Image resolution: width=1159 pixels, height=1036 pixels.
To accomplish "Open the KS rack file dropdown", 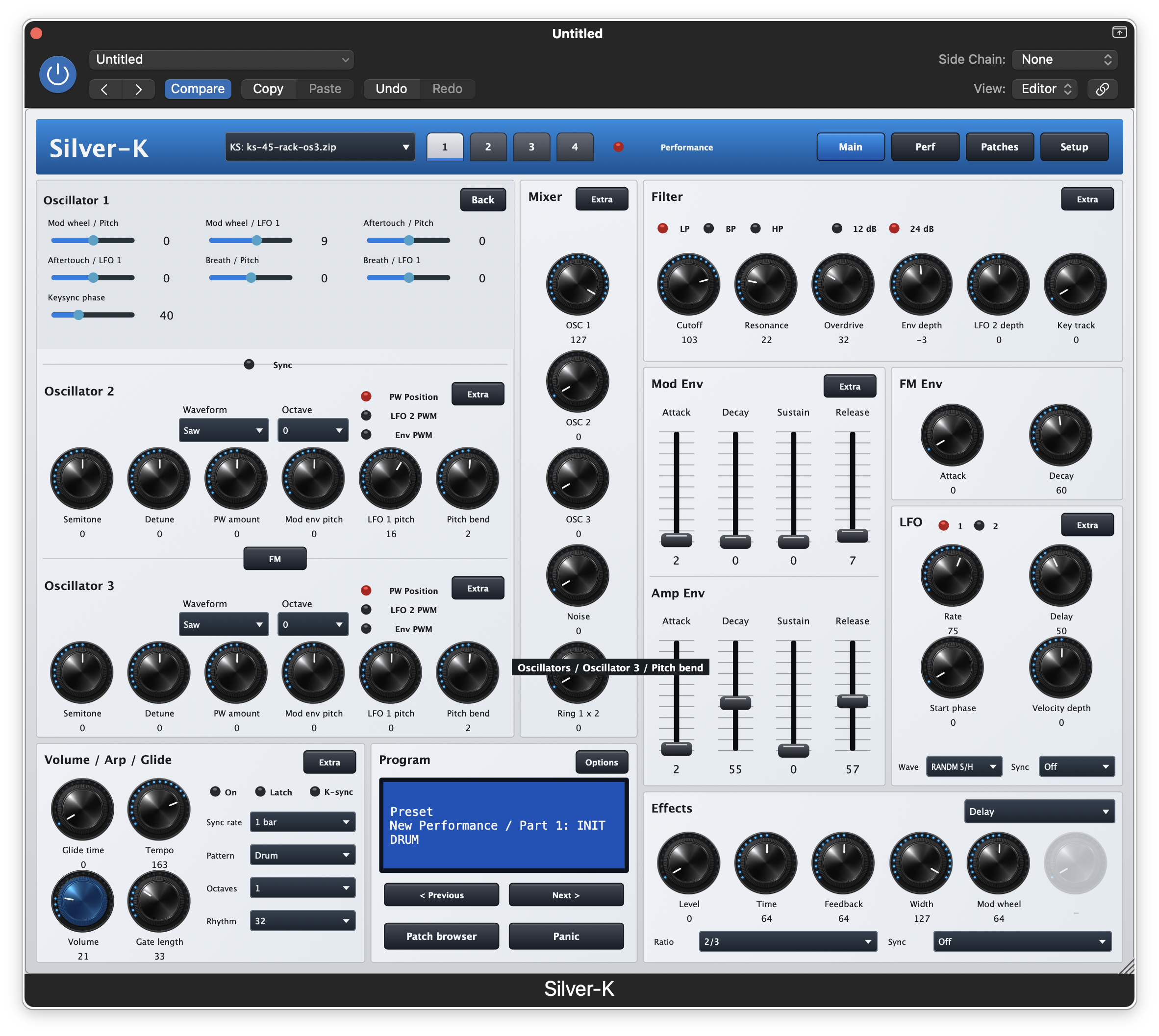I will coord(320,147).
